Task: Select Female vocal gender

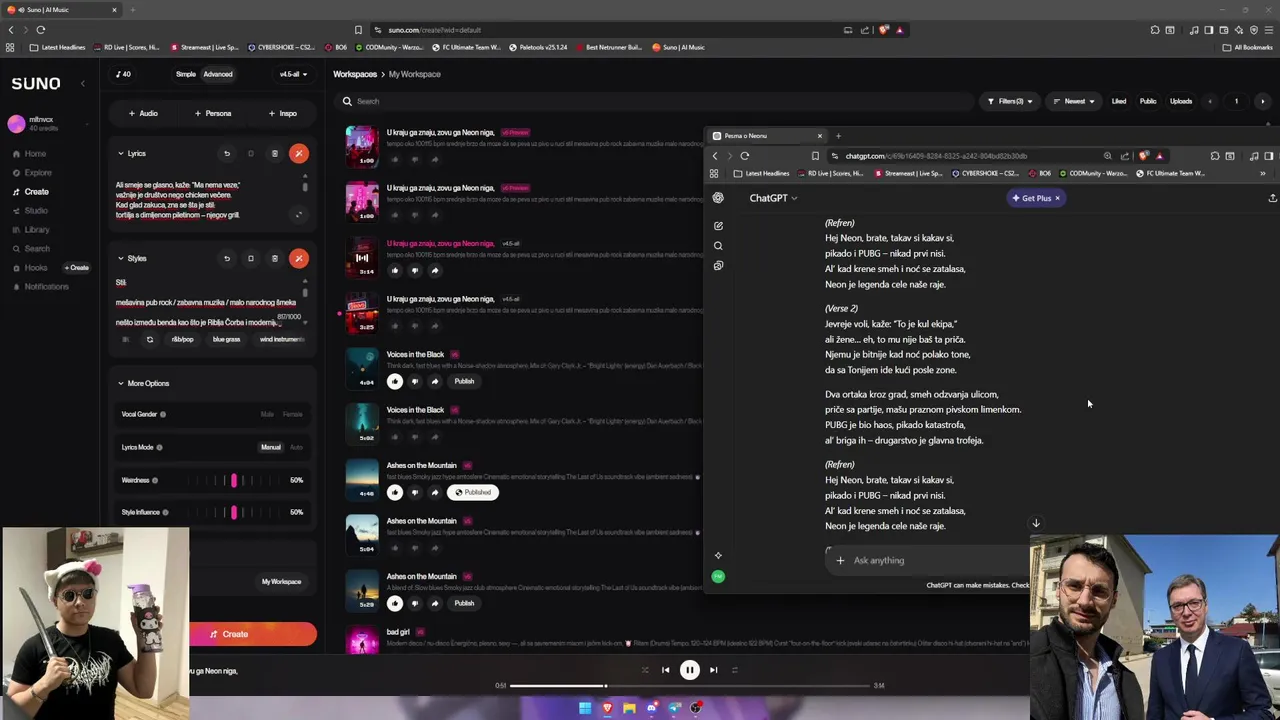Action: (x=292, y=414)
